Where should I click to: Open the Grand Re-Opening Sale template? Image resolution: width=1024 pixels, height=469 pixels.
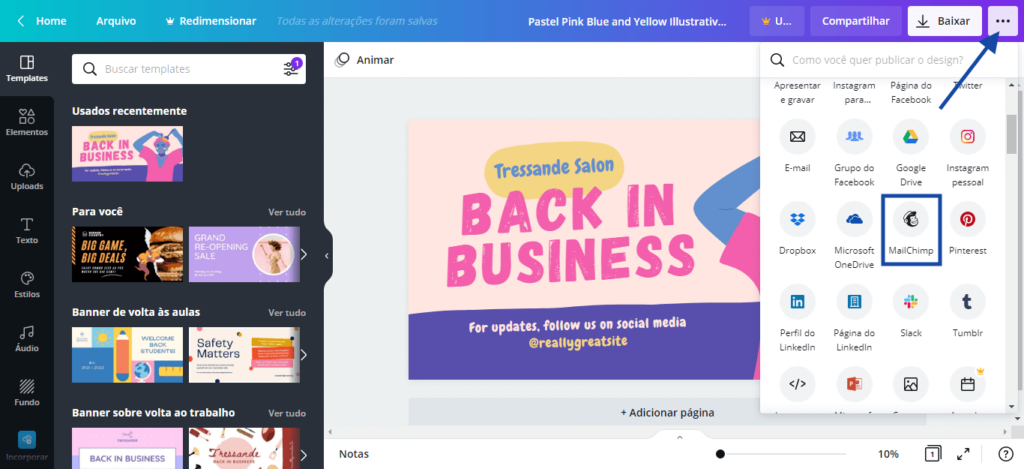pos(244,254)
